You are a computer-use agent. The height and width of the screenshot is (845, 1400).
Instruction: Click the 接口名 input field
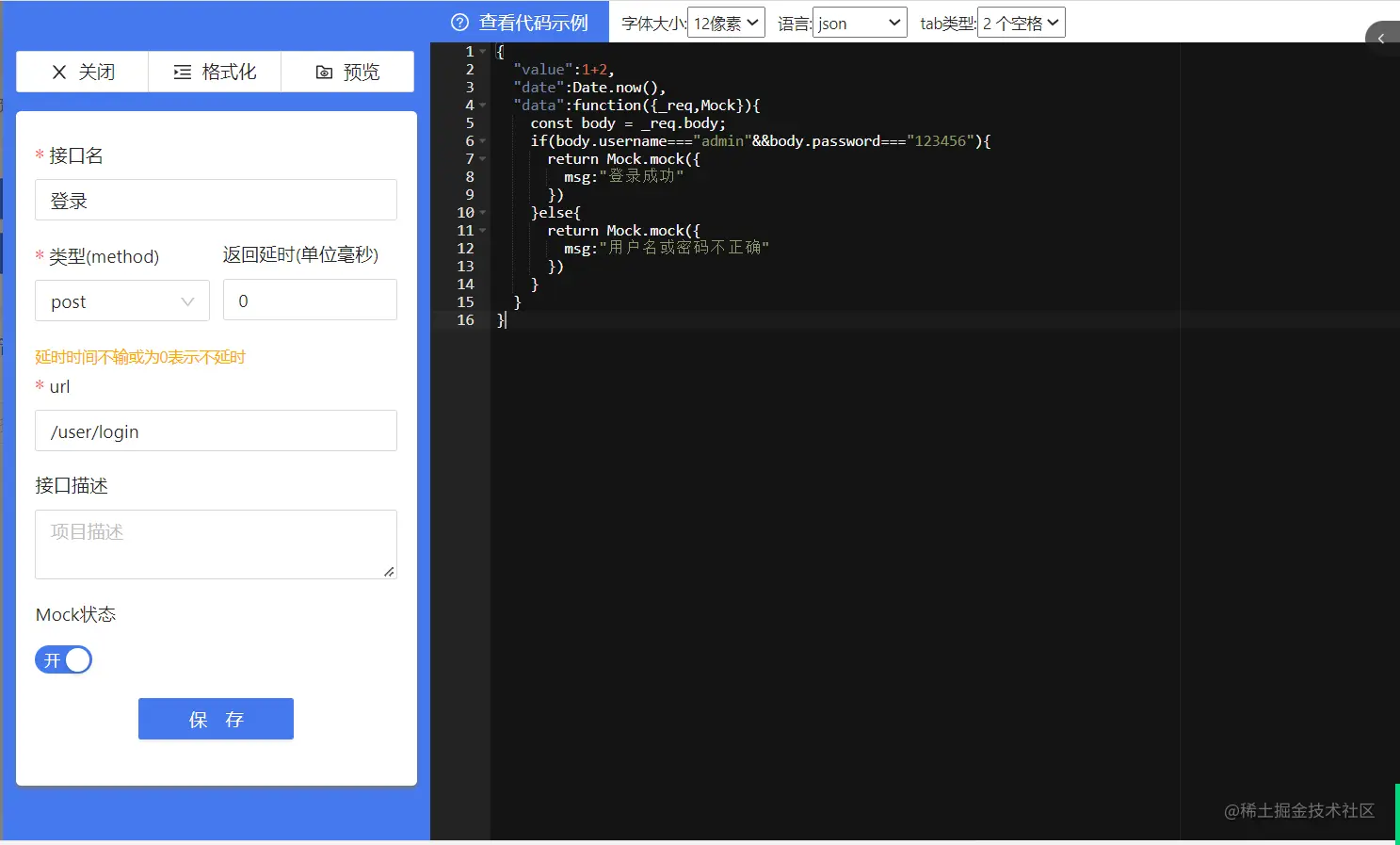(216, 200)
